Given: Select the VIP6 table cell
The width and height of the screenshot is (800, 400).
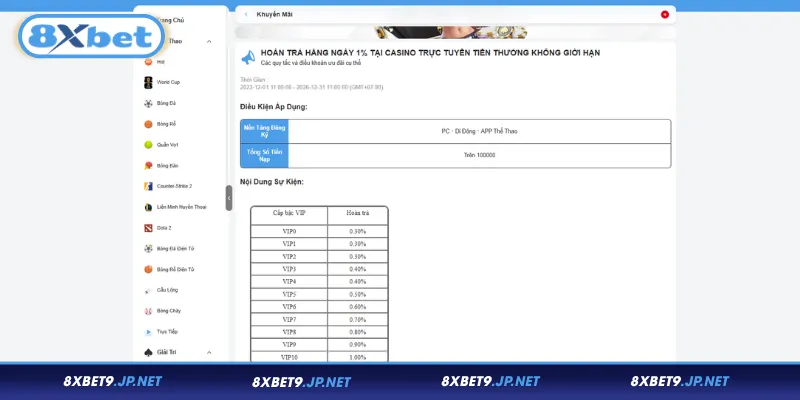Looking at the screenshot, I should pyautogui.click(x=289, y=307).
